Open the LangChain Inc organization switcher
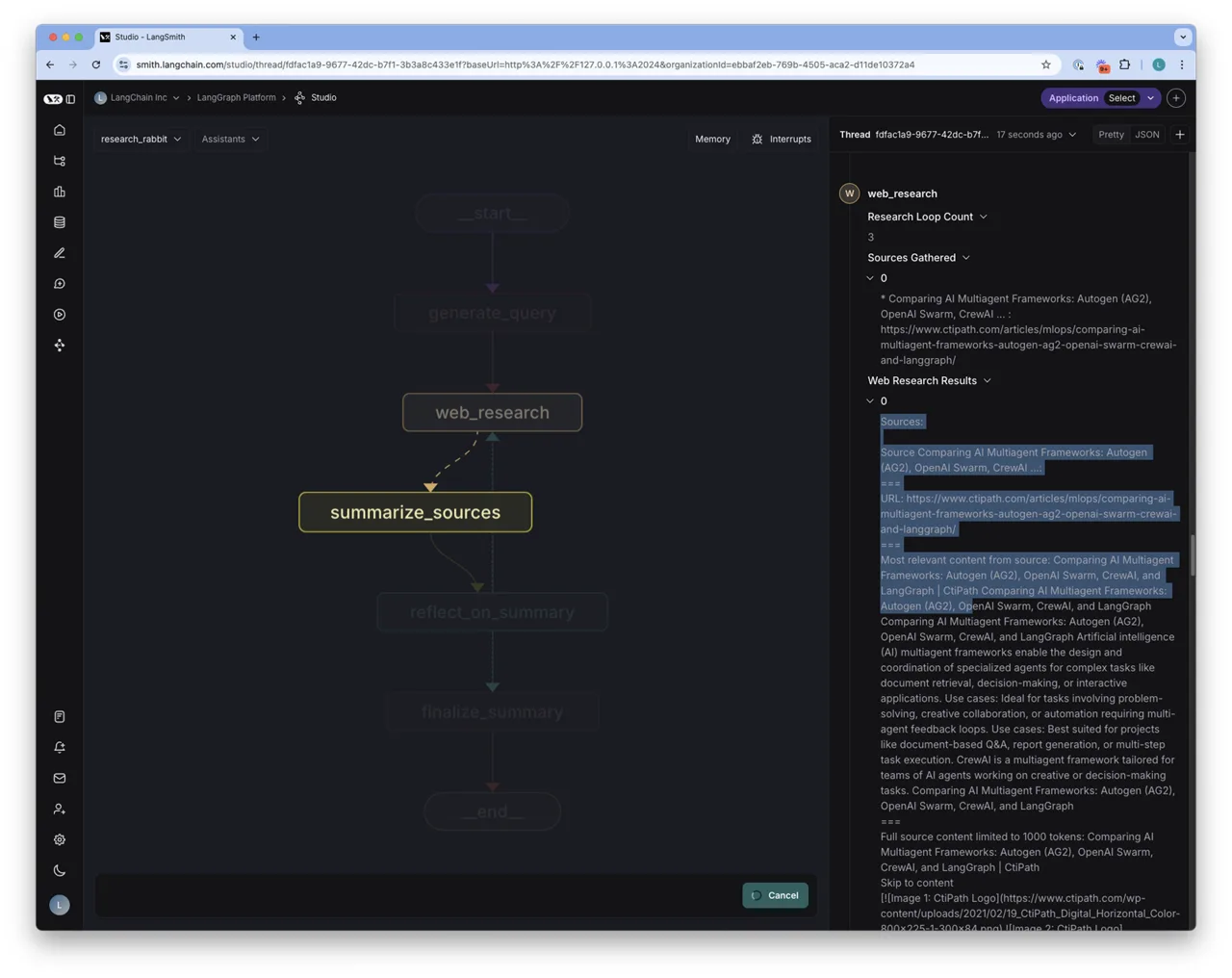1232x978 pixels. point(137,98)
